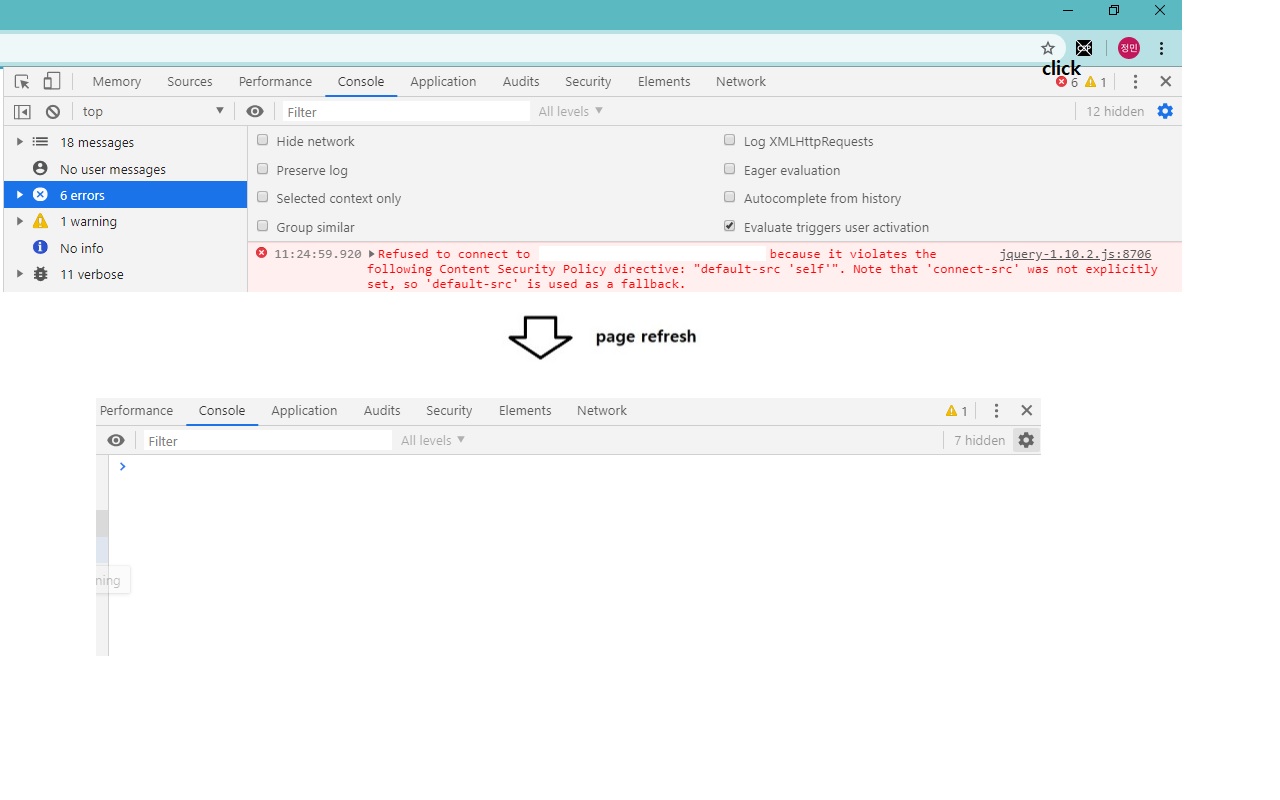
Task: Switch to the Network tab
Action: (x=740, y=81)
